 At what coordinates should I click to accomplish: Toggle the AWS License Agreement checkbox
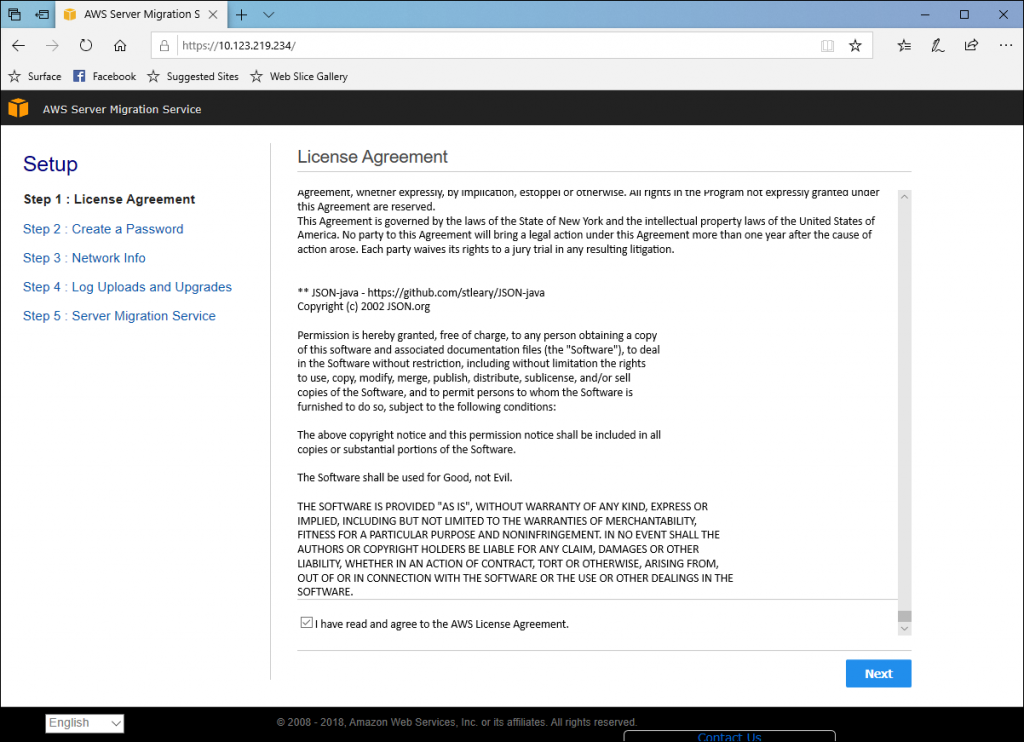coord(306,623)
